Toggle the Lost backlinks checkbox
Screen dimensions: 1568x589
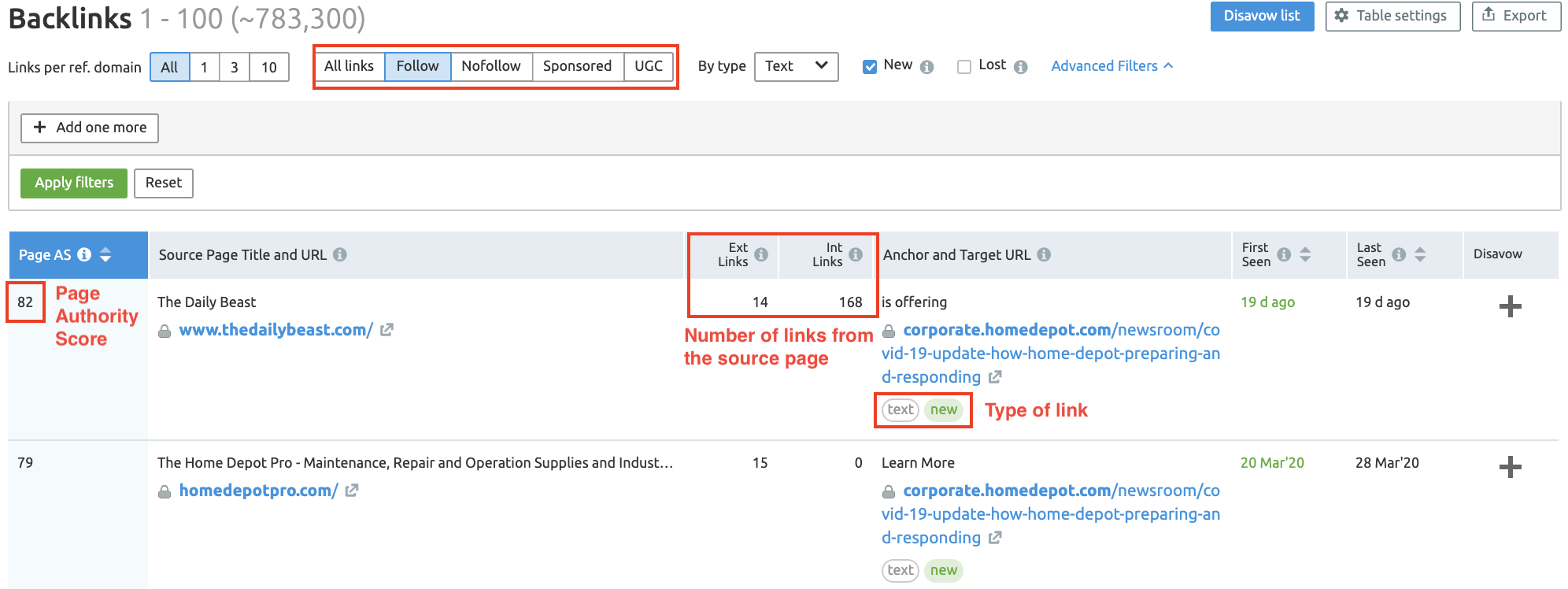pyautogui.click(x=964, y=67)
